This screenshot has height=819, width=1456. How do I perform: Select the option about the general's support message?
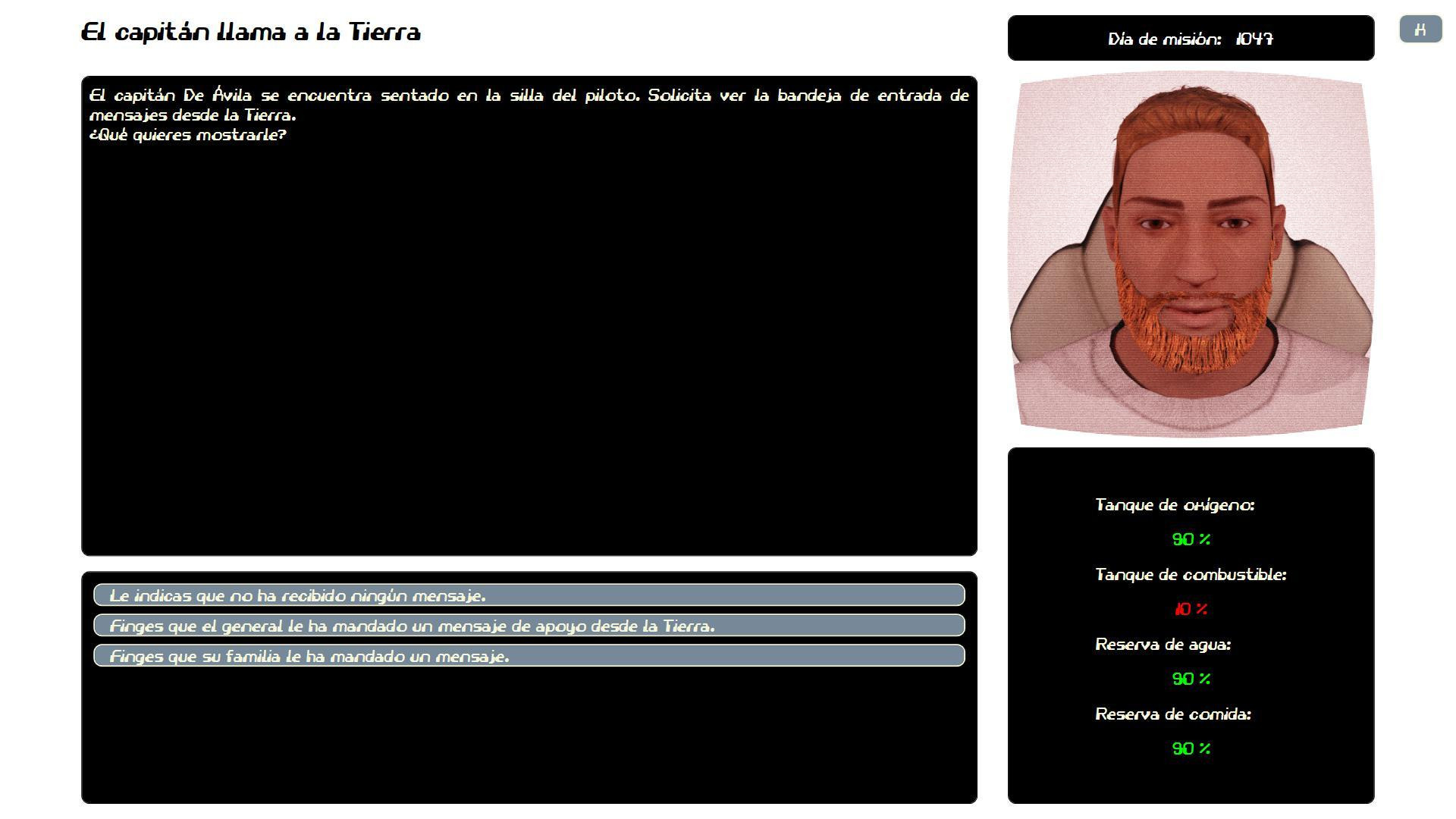(x=529, y=626)
